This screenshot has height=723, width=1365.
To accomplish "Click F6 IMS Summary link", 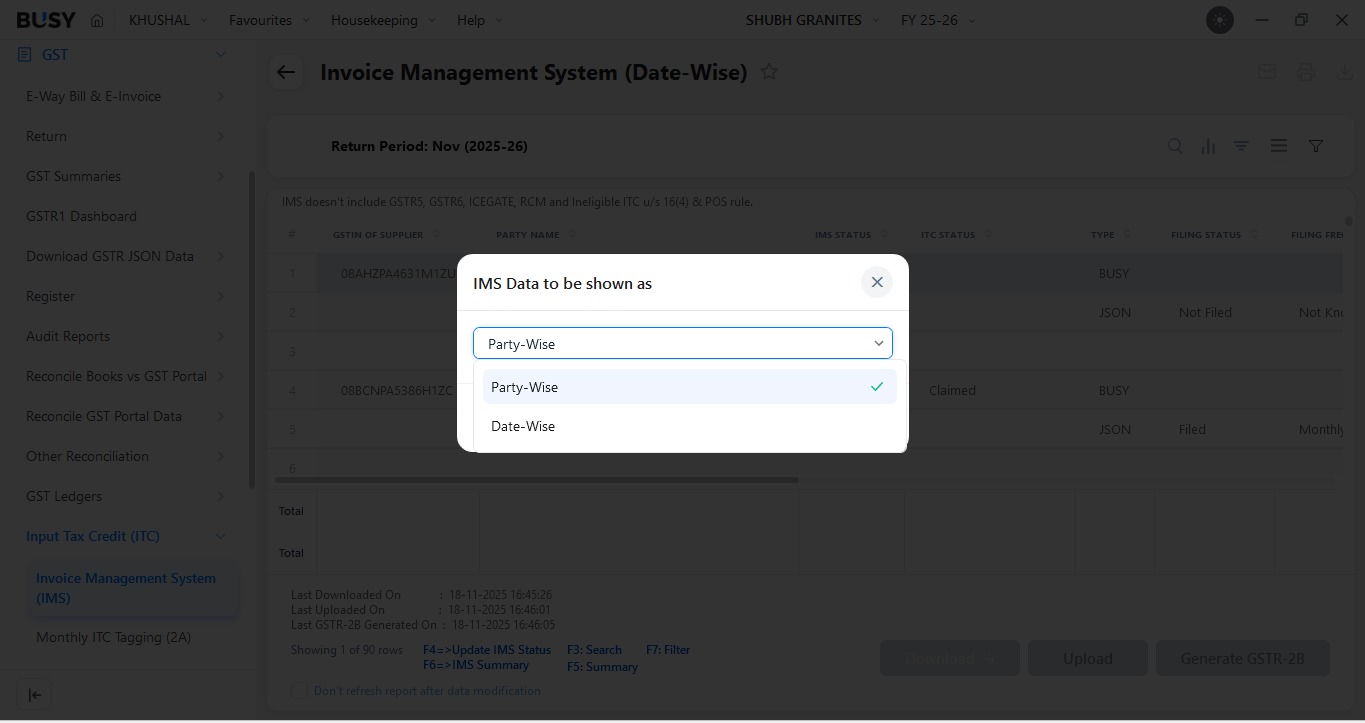I will coord(476,665).
